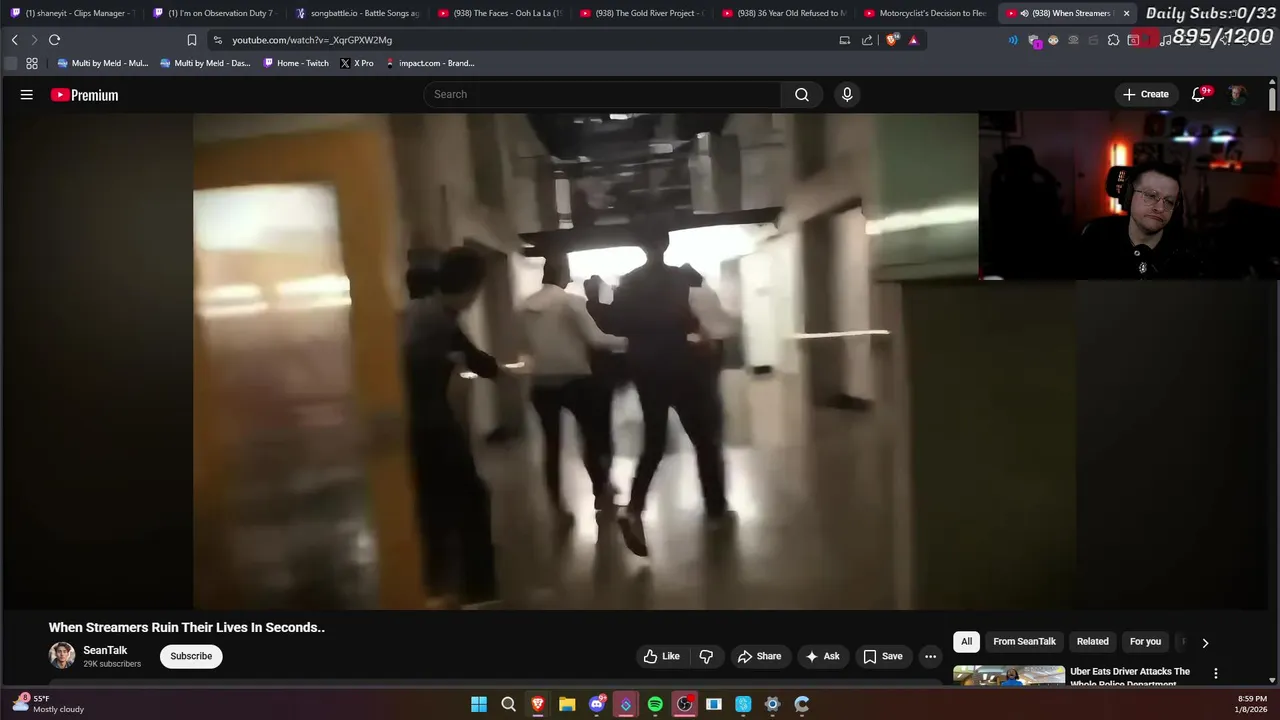
Task: Dislike the video with thumbs down
Action: [706, 656]
